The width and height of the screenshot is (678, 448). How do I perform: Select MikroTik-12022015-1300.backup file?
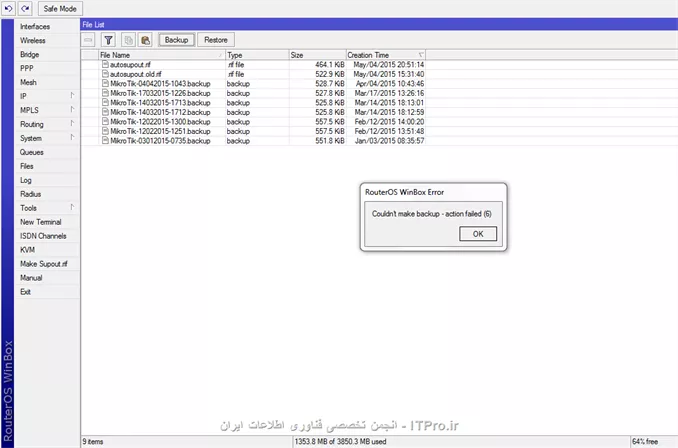tap(160, 122)
